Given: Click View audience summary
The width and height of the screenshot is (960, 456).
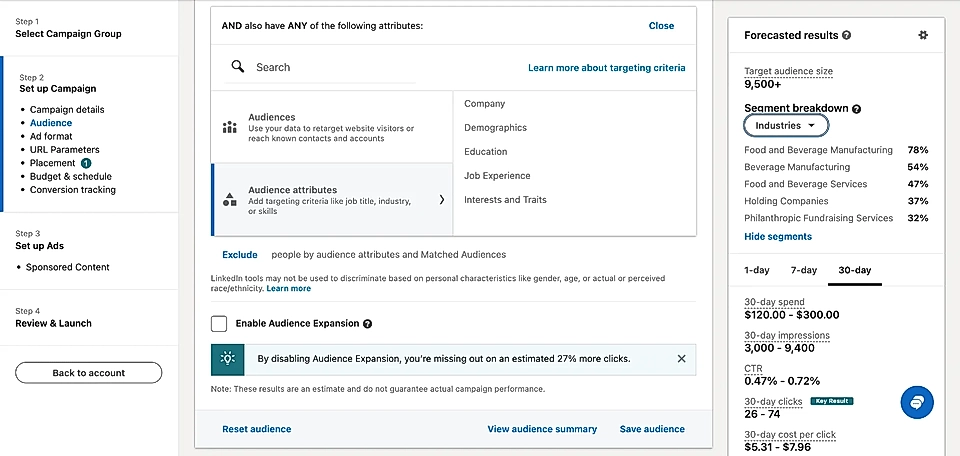Looking at the screenshot, I should pos(542,429).
